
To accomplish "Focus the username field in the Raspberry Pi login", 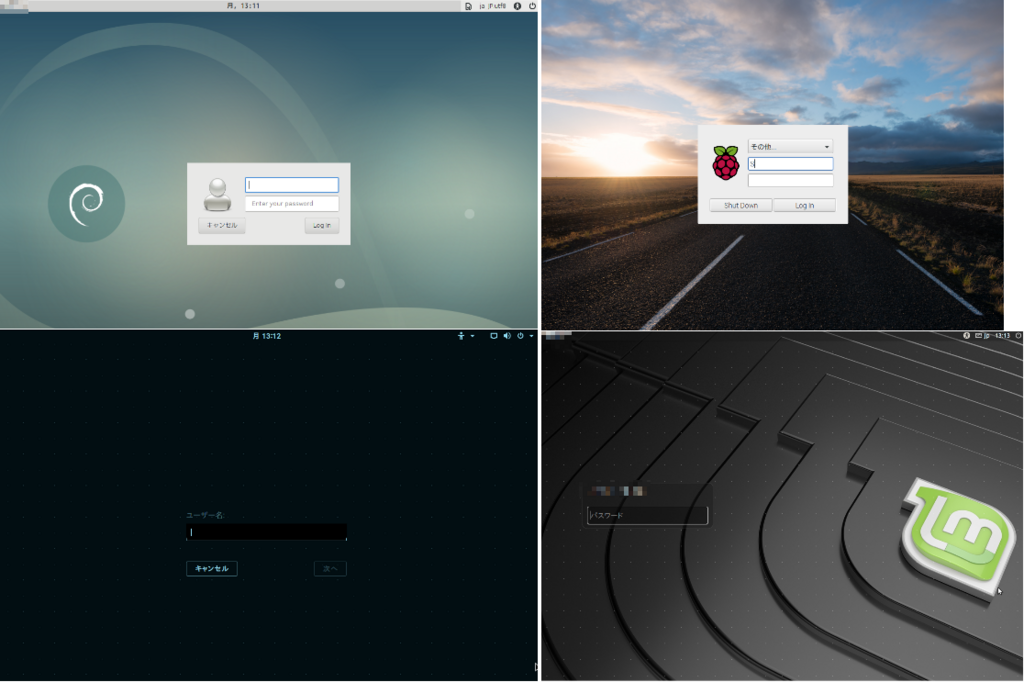I will point(790,164).
